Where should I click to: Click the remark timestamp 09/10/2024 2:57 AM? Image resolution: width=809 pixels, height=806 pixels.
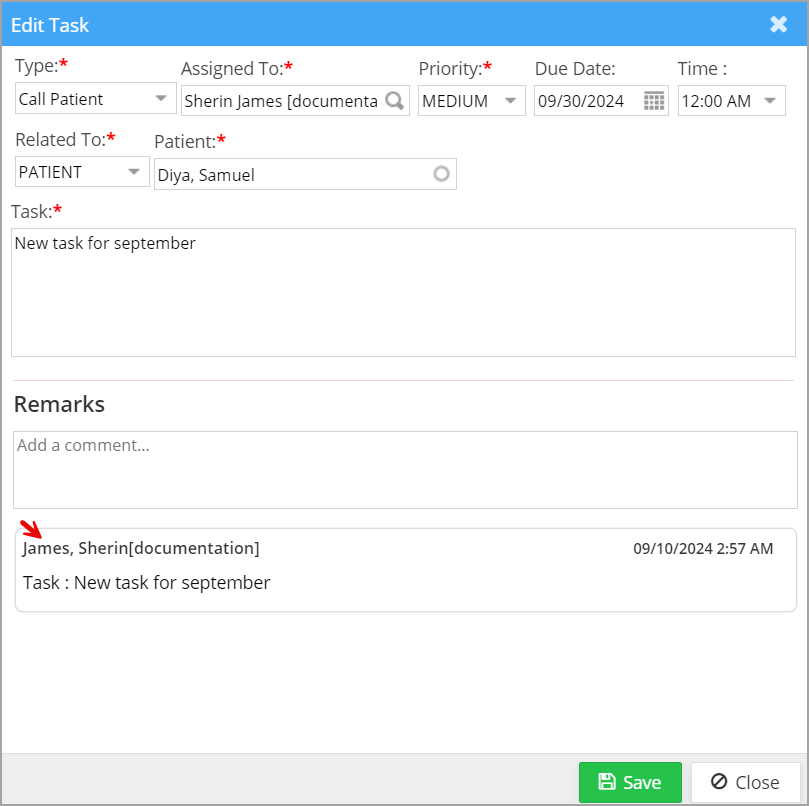(703, 548)
